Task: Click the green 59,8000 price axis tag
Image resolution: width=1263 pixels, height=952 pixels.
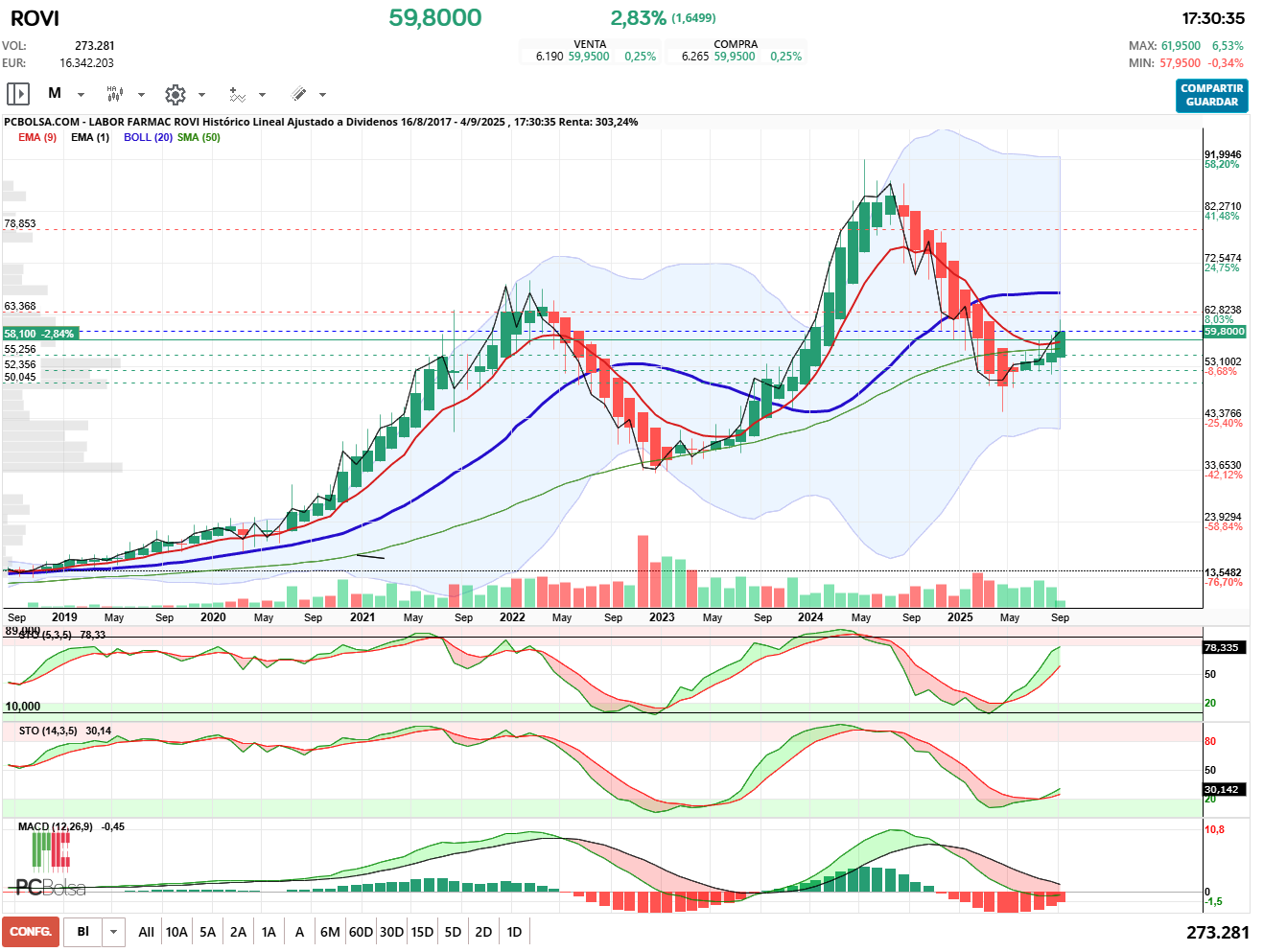Action: tap(1225, 332)
